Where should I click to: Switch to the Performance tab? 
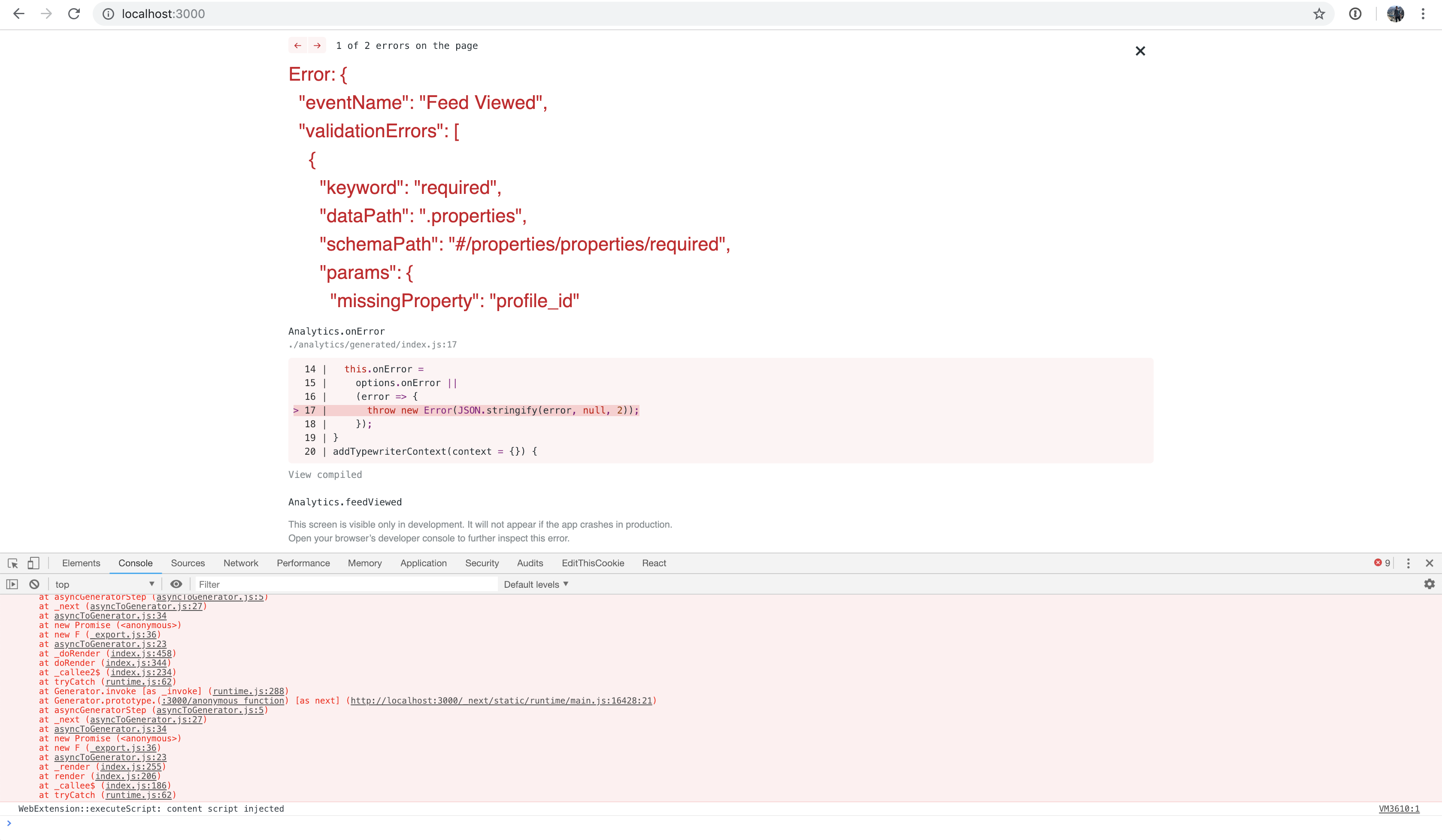[303, 563]
